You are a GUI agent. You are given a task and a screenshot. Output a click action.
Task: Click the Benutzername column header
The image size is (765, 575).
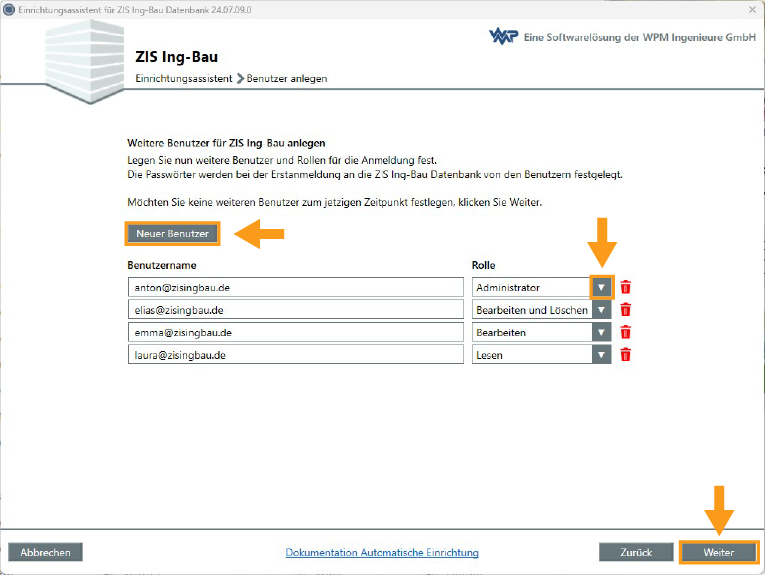click(x=162, y=265)
